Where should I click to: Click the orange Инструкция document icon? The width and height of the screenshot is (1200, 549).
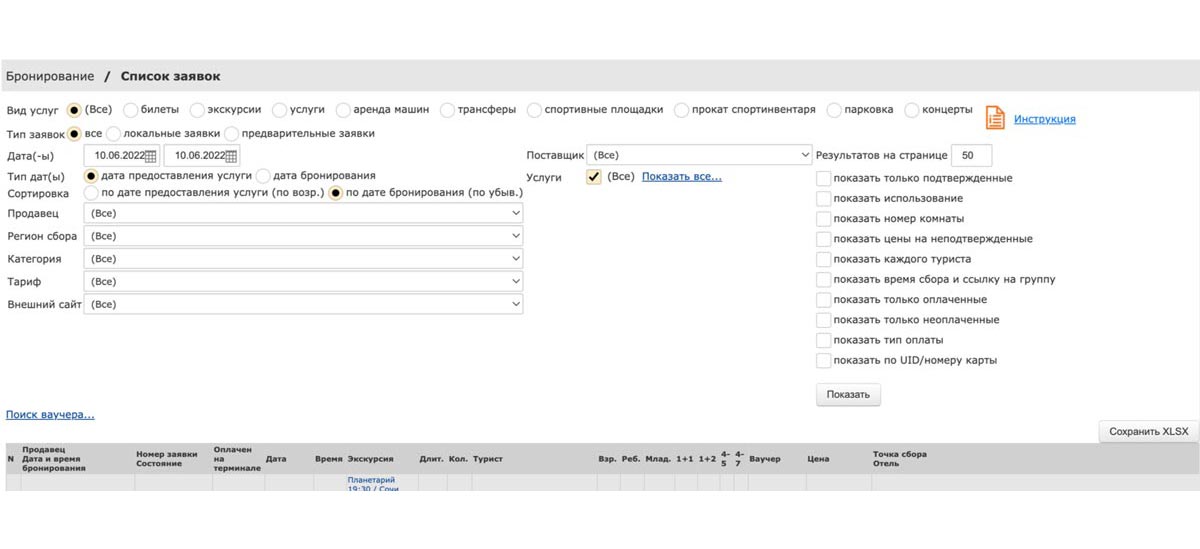click(995, 118)
